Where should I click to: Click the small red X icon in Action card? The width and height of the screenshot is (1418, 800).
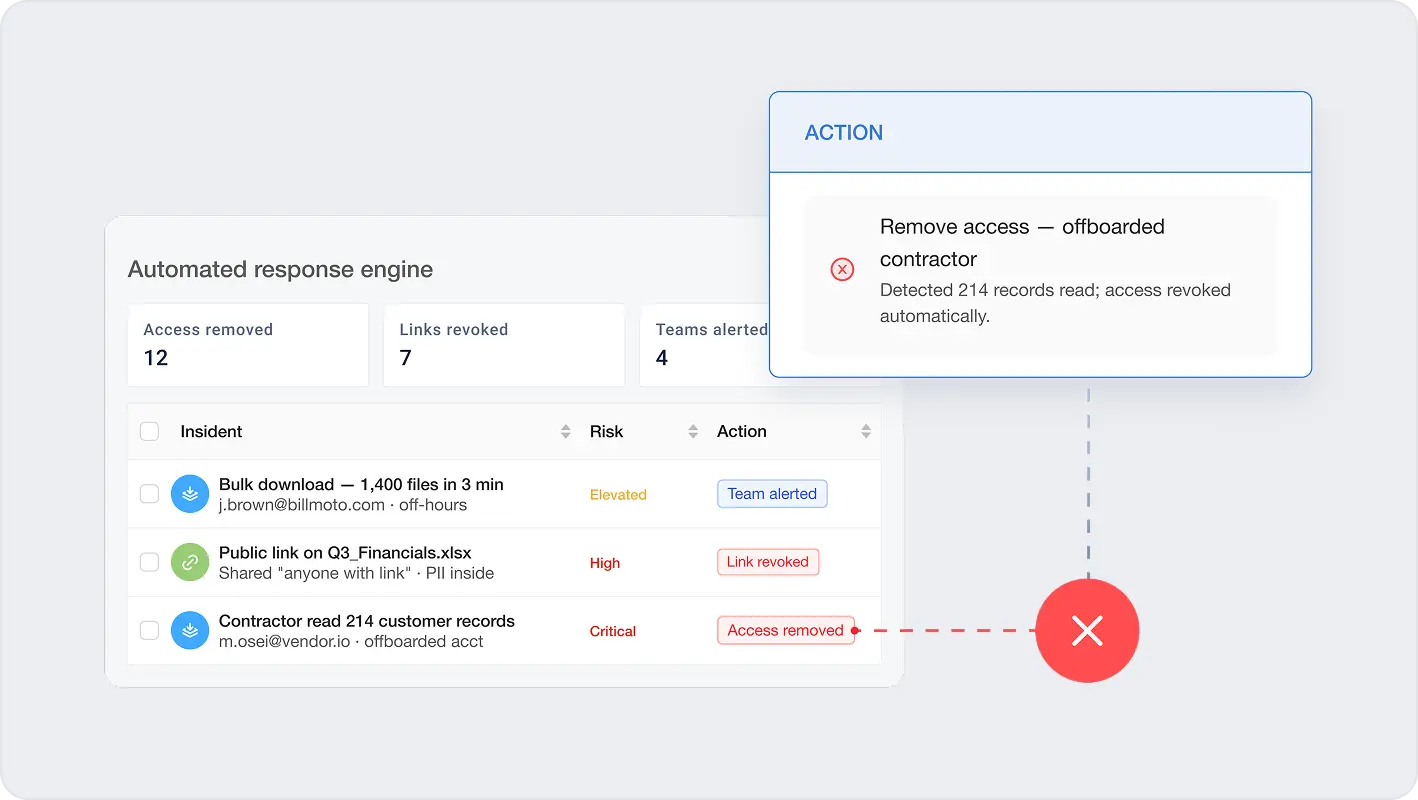(843, 269)
